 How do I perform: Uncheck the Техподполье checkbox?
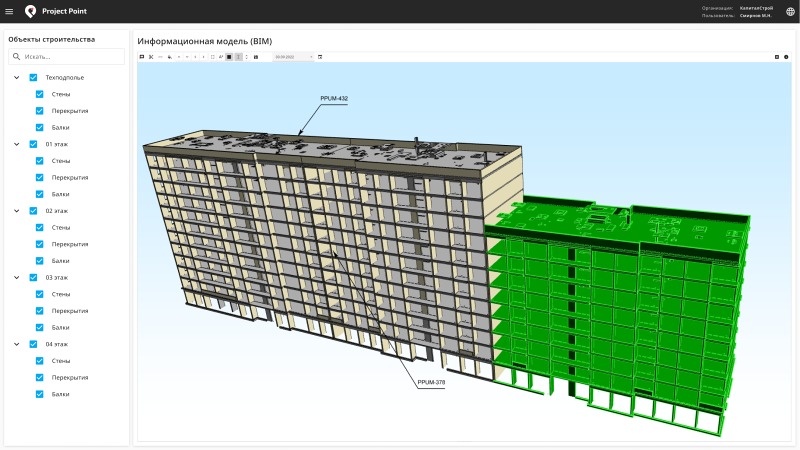pos(33,77)
